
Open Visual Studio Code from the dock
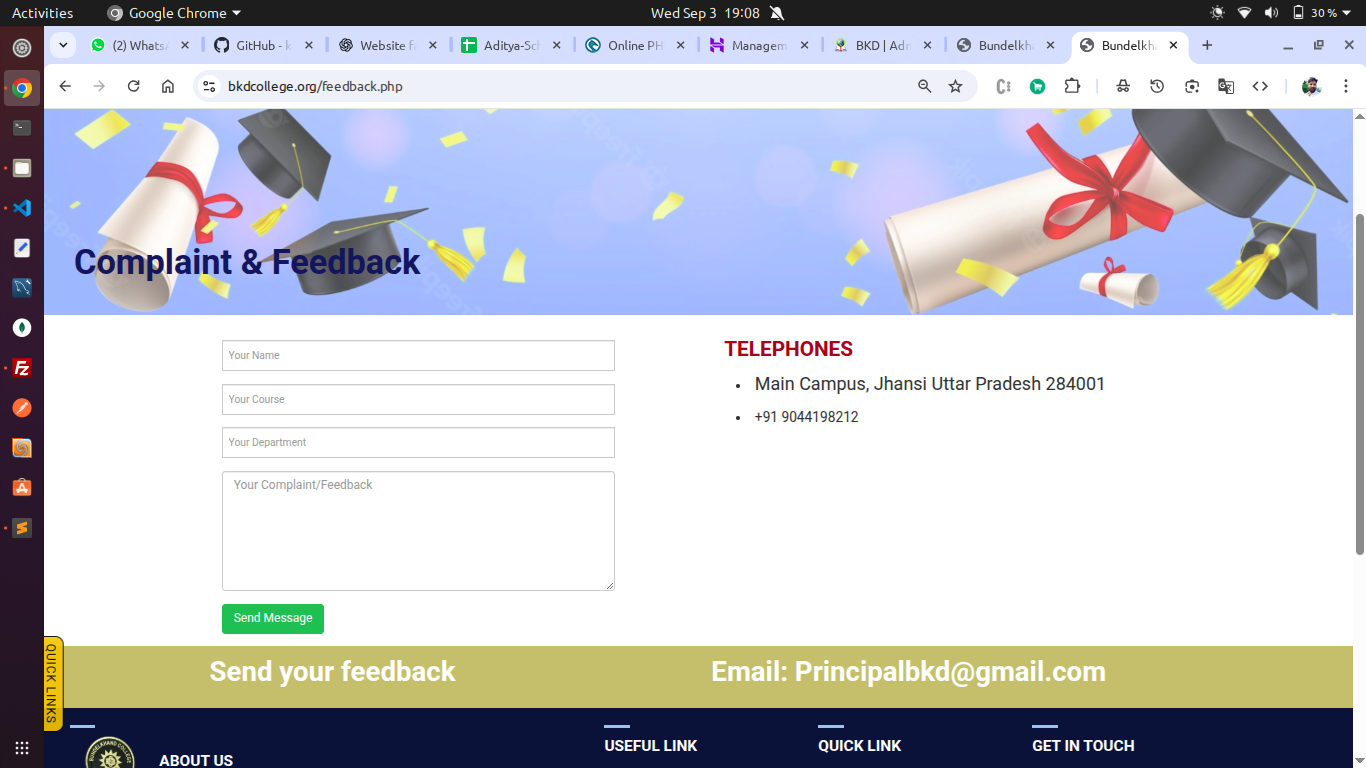tap(22, 208)
